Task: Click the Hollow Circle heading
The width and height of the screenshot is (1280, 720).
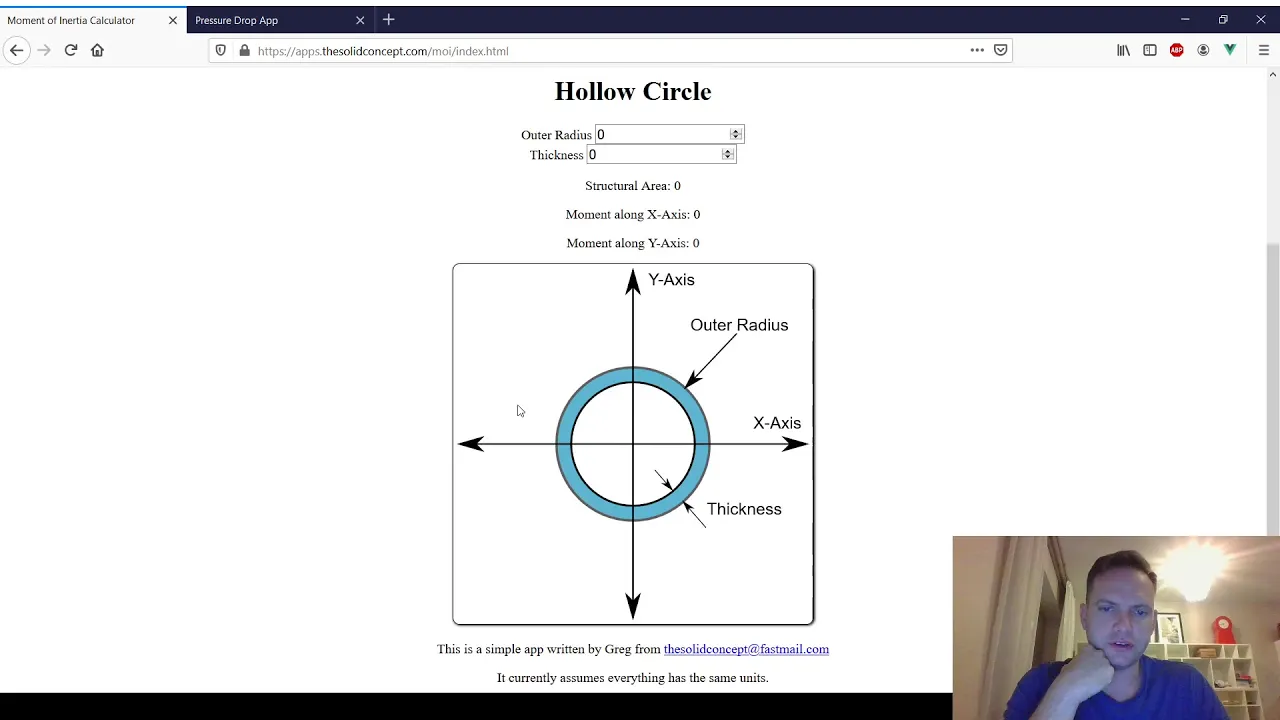Action: point(633,91)
